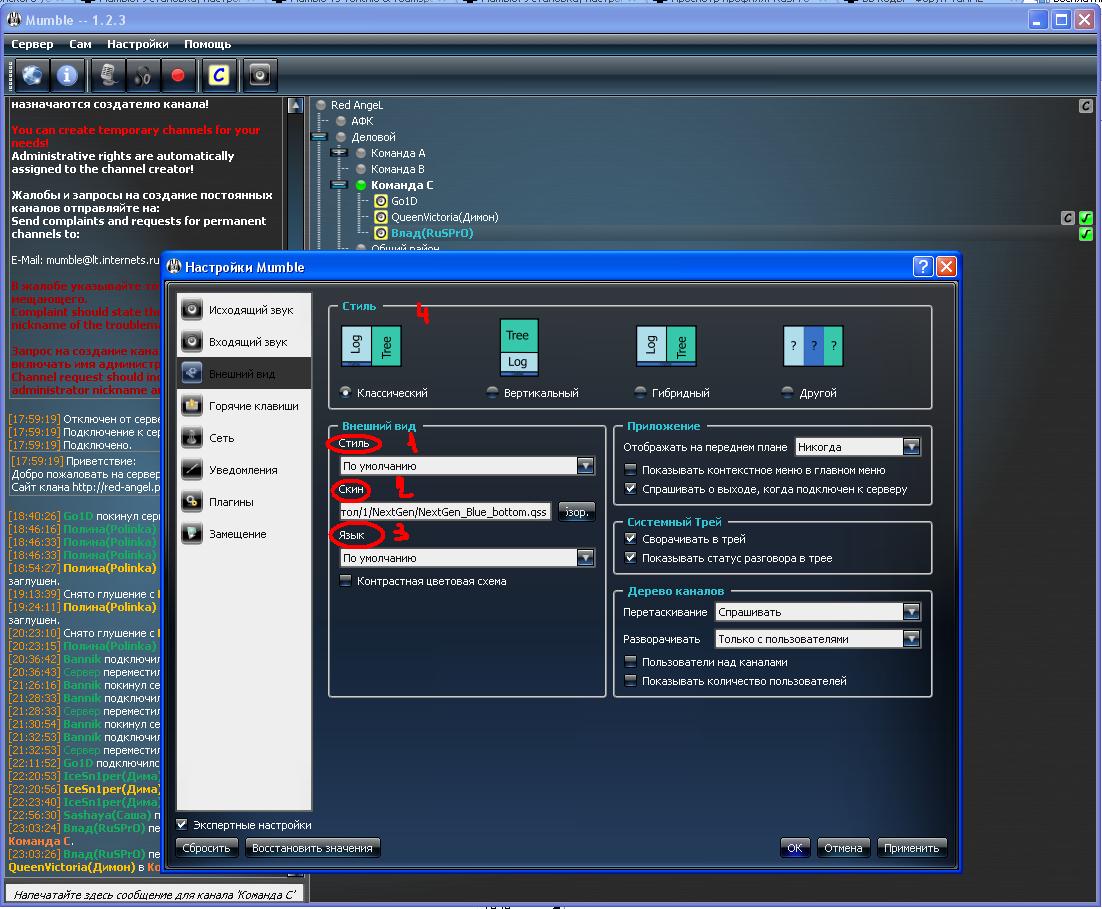
Task: Select the Классический radio button
Action: (x=345, y=392)
